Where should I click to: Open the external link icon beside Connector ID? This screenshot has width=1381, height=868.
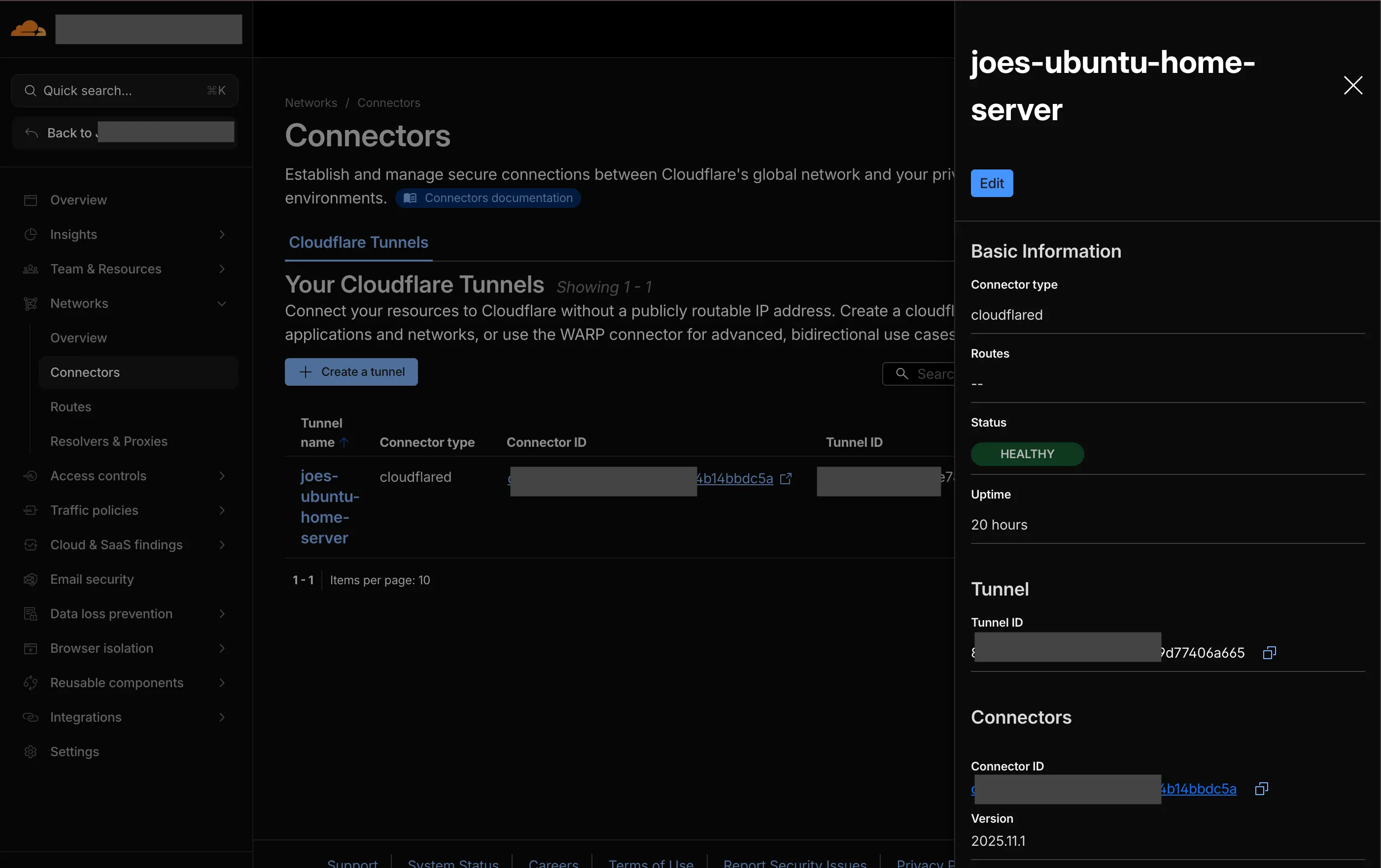pos(786,479)
